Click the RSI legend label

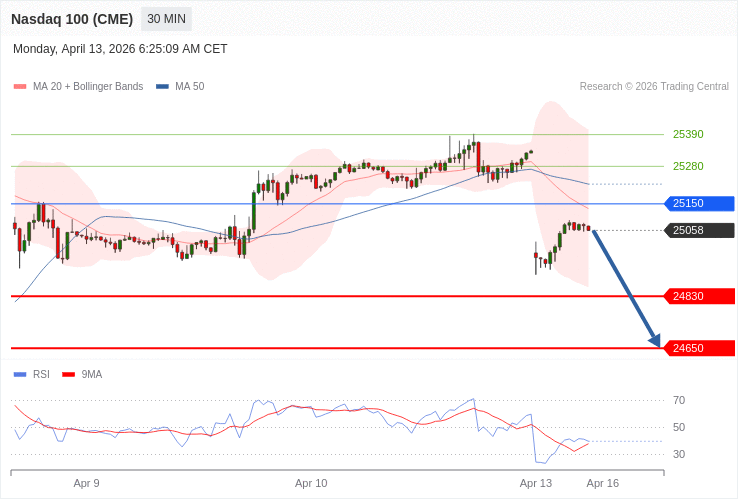(x=41, y=374)
